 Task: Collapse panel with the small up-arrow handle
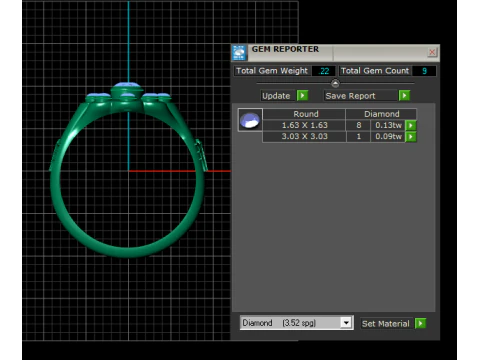pos(335,83)
